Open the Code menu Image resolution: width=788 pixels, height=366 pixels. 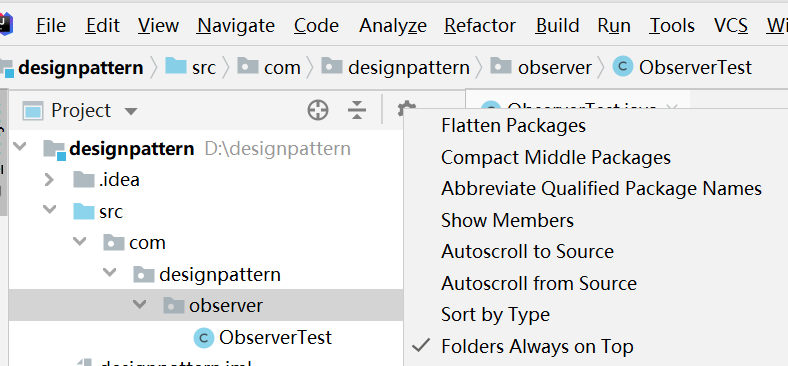pyautogui.click(x=317, y=25)
